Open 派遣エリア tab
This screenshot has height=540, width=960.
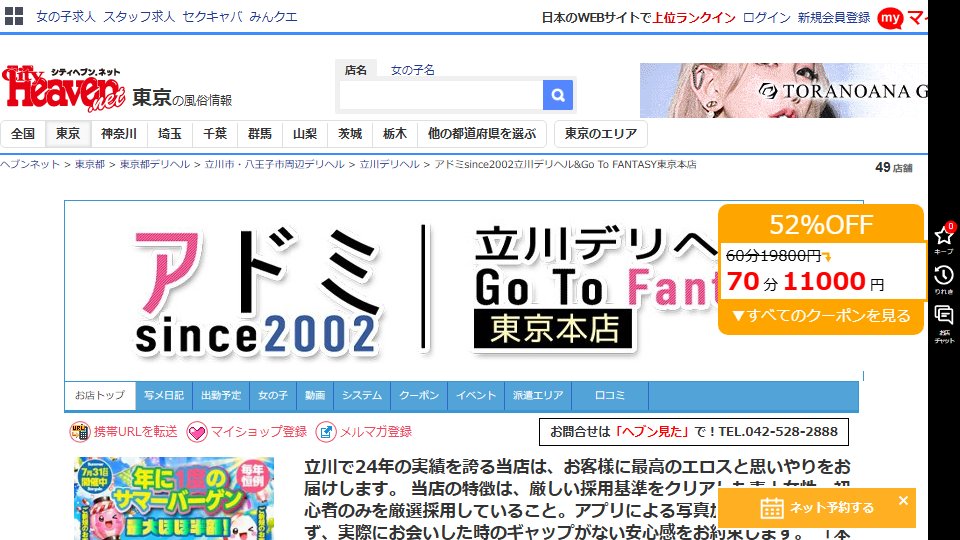coord(538,396)
